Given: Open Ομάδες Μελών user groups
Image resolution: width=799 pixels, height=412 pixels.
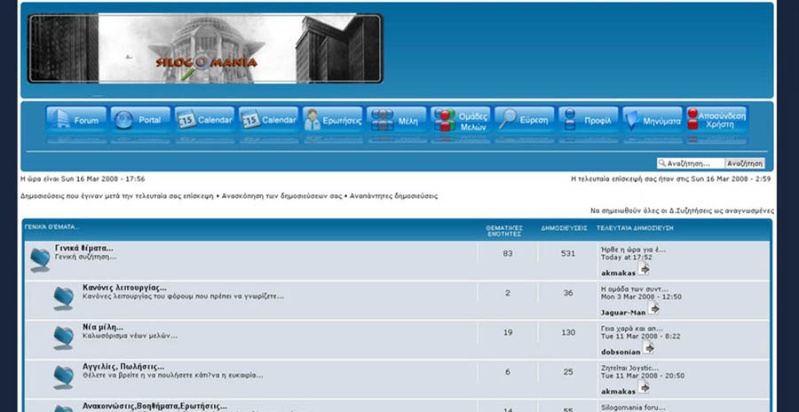Looking at the screenshot, I should point(460,120).
